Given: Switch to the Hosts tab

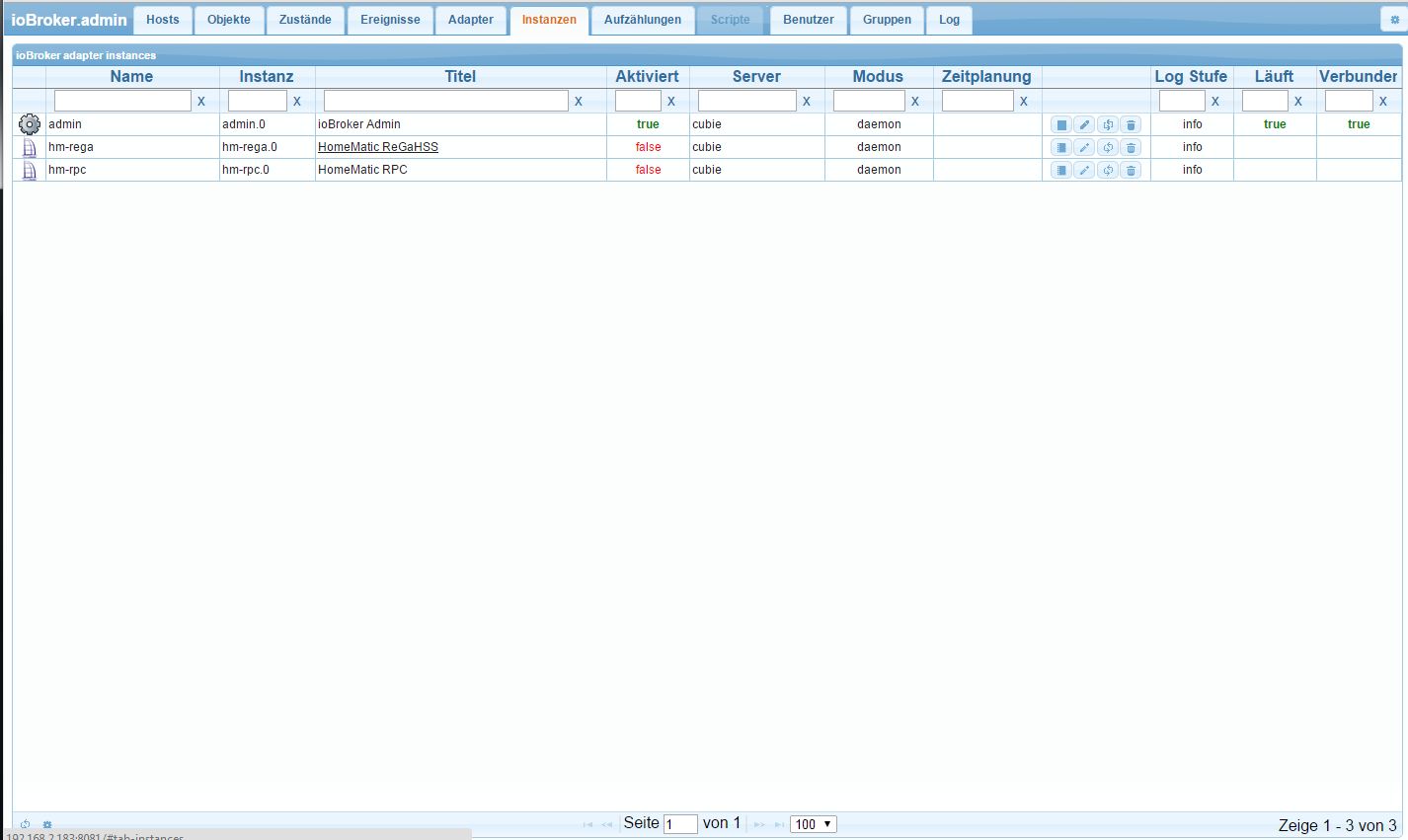Looking at the screenshot, I should (163, 20).
